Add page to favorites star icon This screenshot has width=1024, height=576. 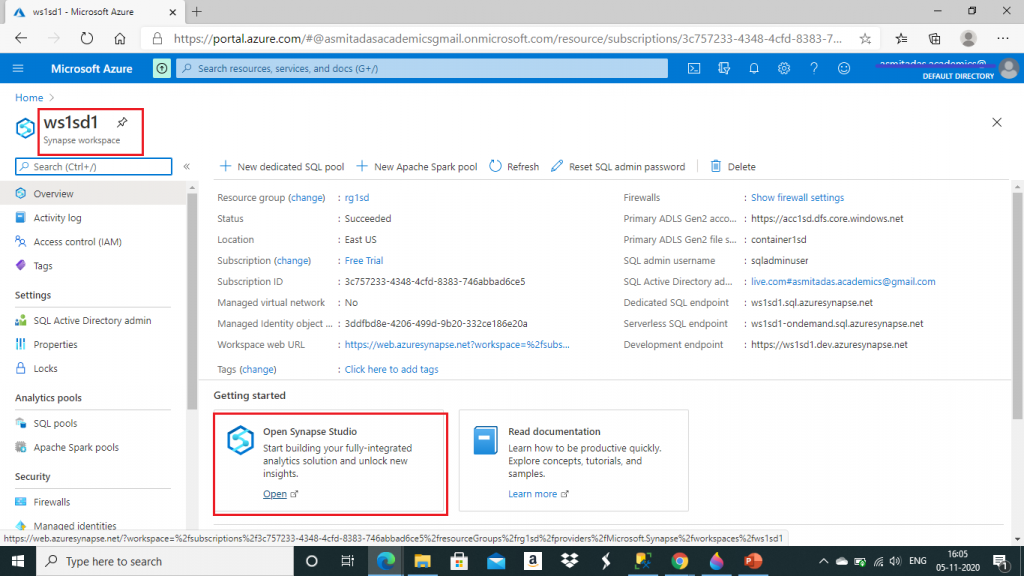pos(865,39)
